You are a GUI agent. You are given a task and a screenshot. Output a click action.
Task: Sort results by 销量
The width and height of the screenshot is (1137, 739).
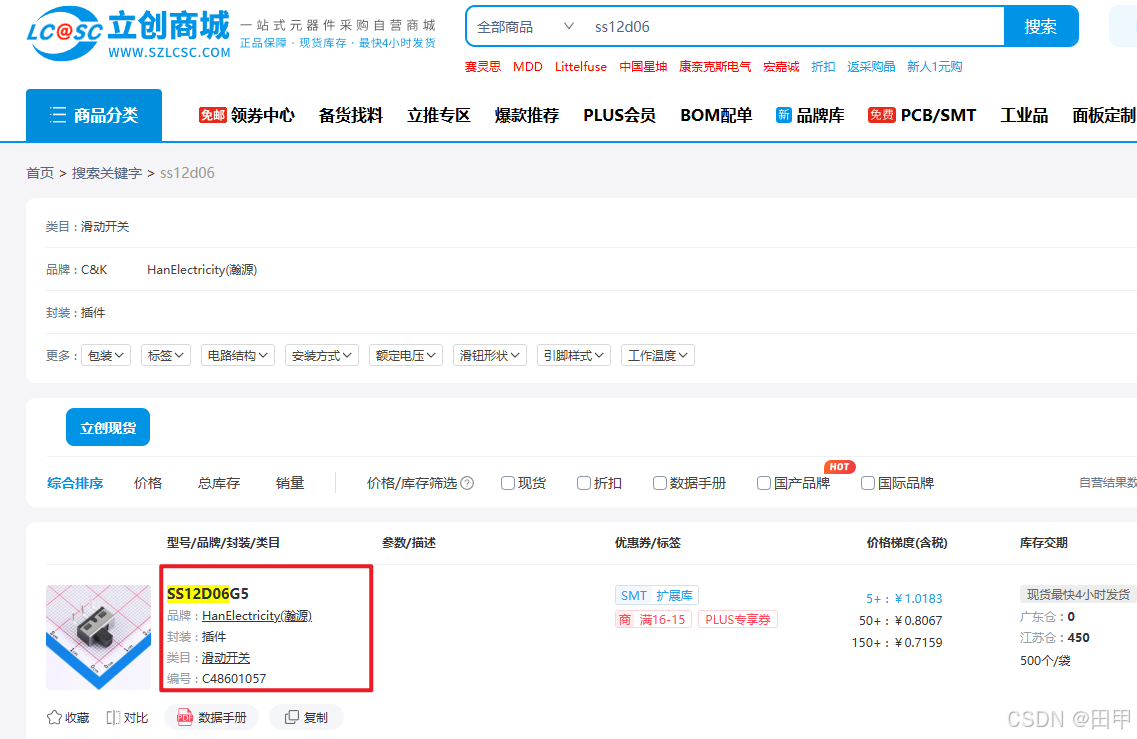tap(290, 483)
